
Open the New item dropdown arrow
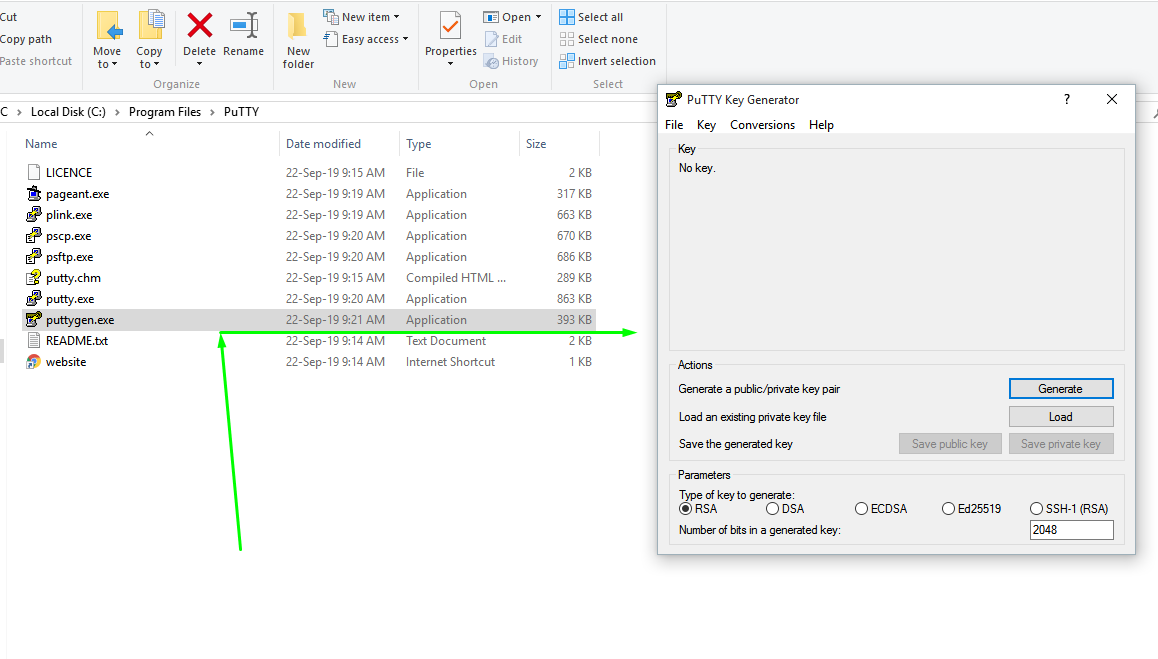pyautogui.click(x=397, y=17)
